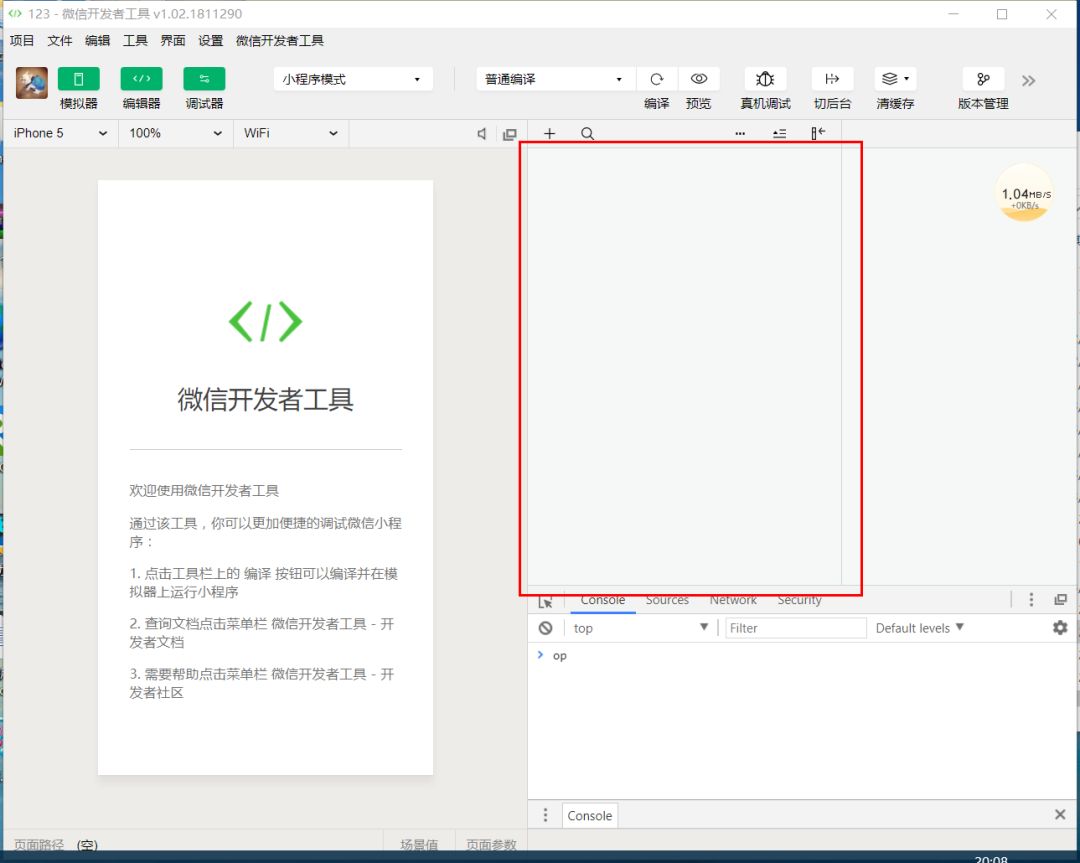This screenshot has width=1080, height=863.
Task: Open the 微信开发者工具 menu
Action: [x=280, y=41]
